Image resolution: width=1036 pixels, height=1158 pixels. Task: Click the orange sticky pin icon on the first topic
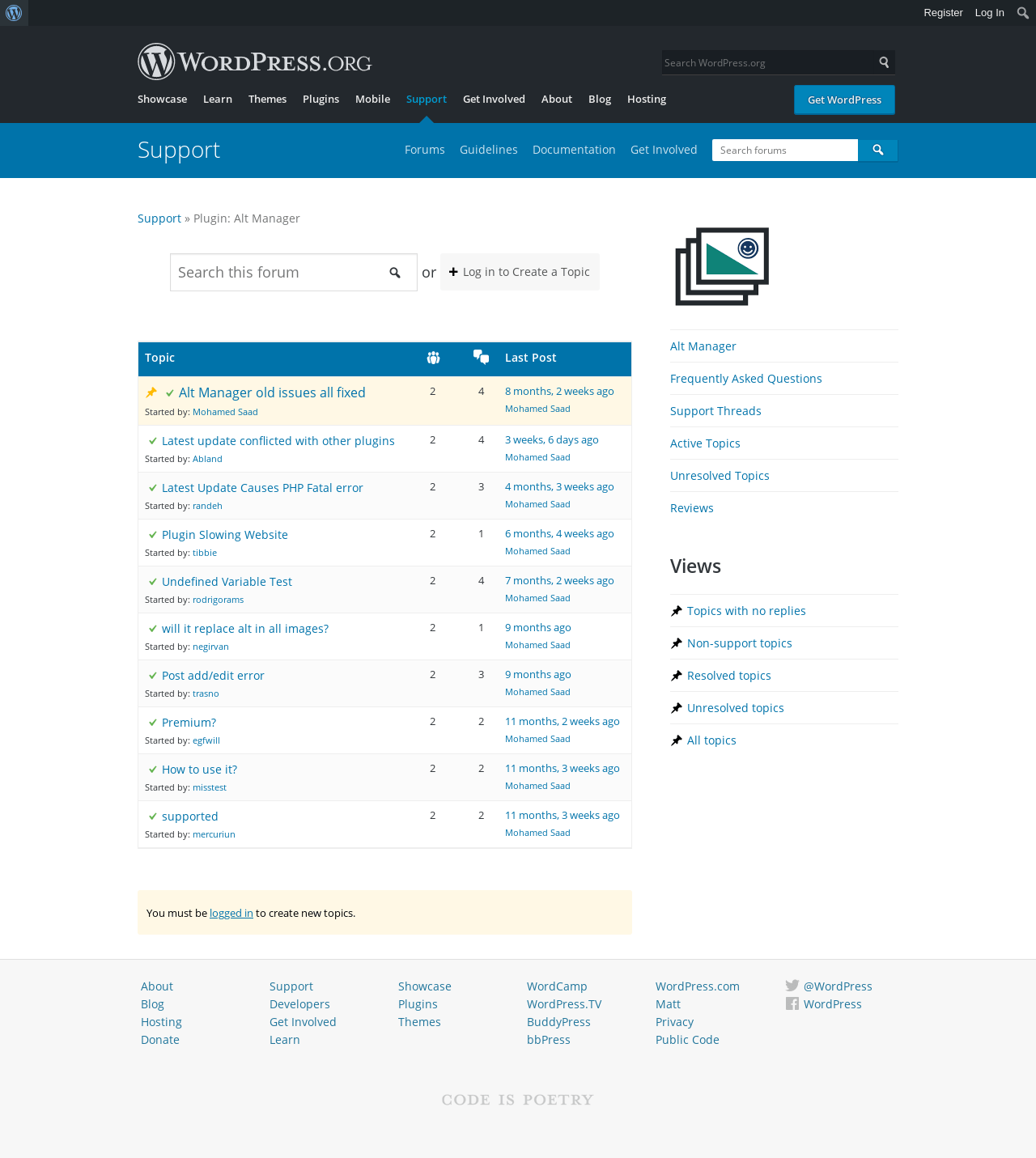151,392
